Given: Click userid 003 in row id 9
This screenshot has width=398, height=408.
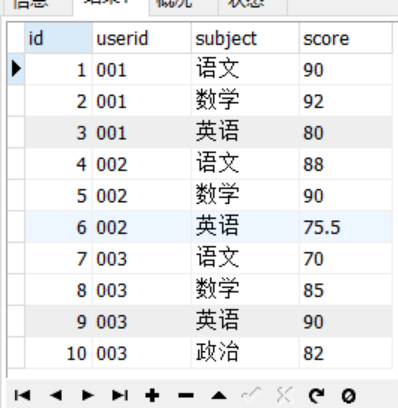Looking at the screenshot, I should click(x=142, y=321).
